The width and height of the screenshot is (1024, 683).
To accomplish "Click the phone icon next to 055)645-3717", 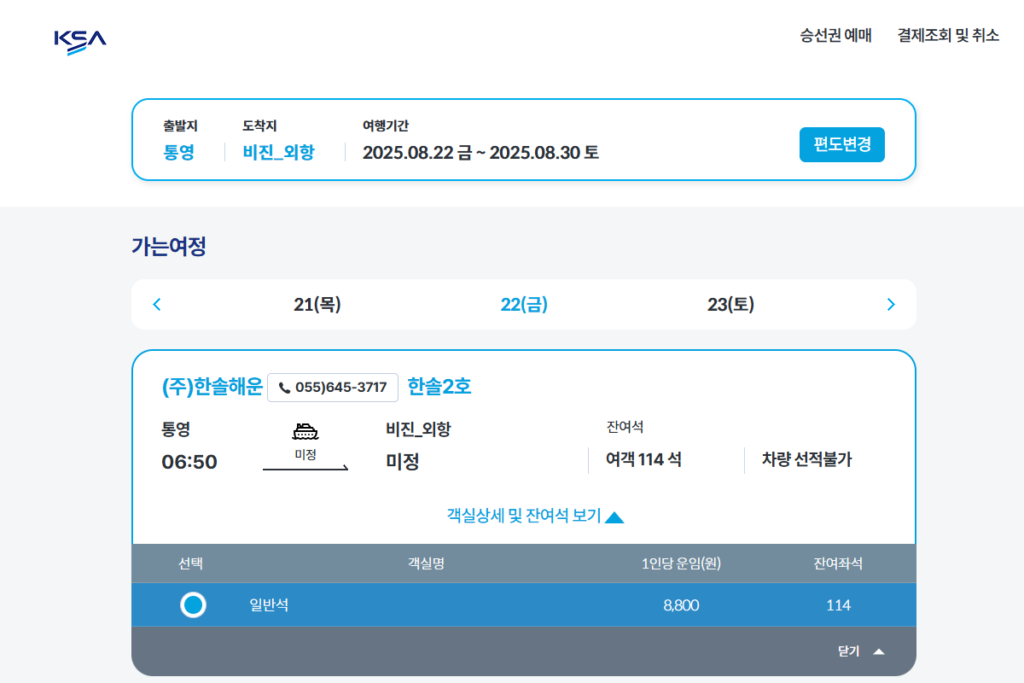I will (x=284, y=387).
